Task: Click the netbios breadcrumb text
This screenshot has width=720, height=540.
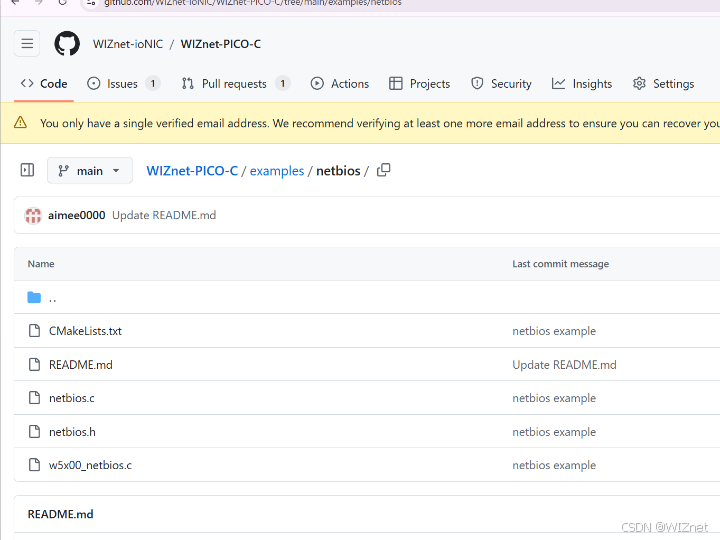Action: [x=338, y=171]
